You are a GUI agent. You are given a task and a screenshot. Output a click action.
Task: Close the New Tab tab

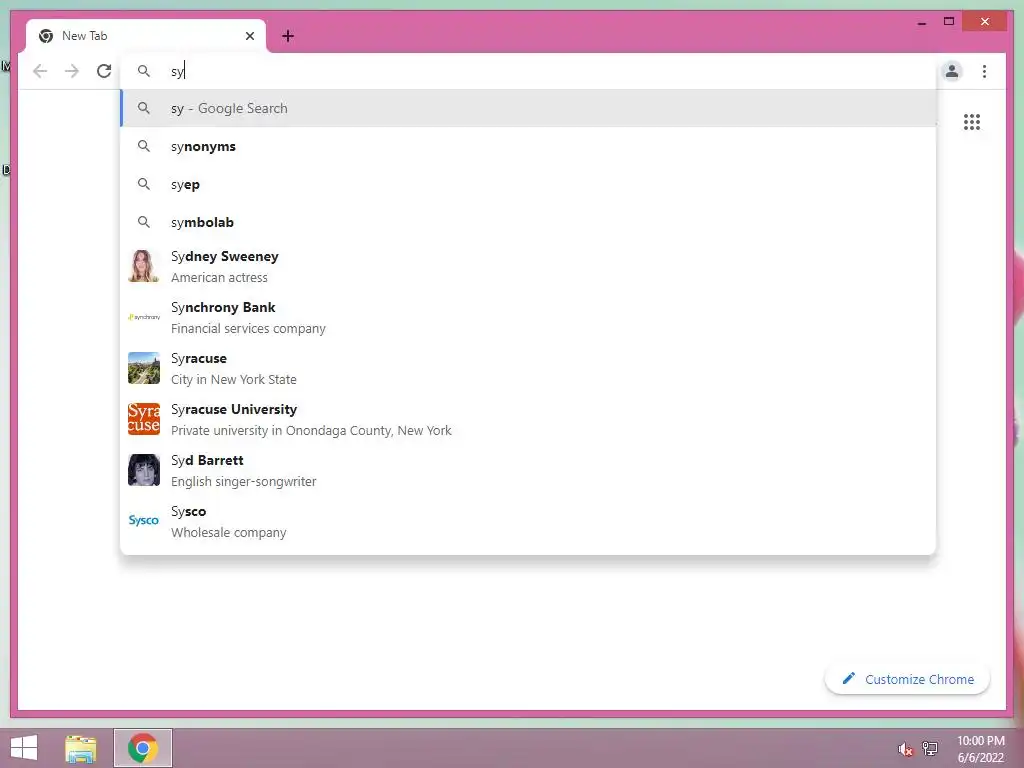[x=249, y=36]
